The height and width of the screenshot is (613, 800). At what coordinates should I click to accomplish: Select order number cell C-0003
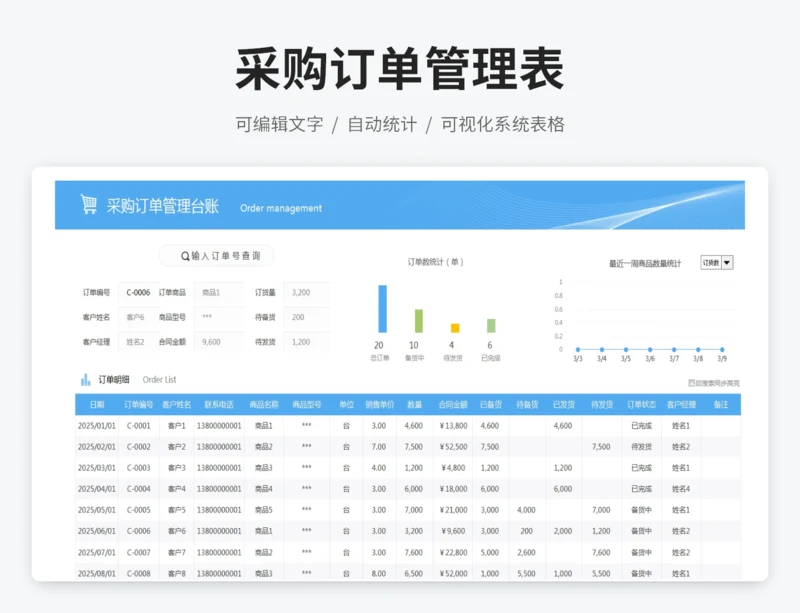tap(138, 468)
